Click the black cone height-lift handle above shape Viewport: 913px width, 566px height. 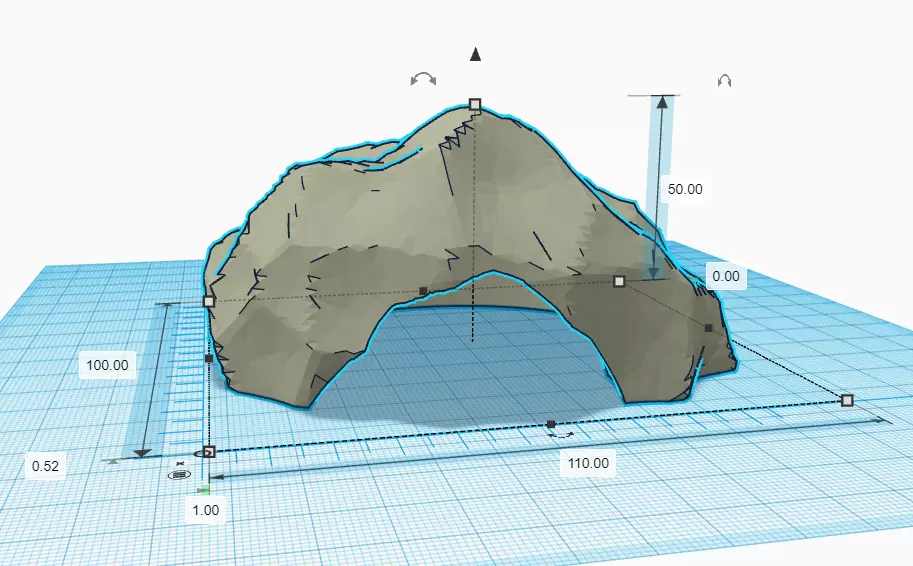coord(475,54)
